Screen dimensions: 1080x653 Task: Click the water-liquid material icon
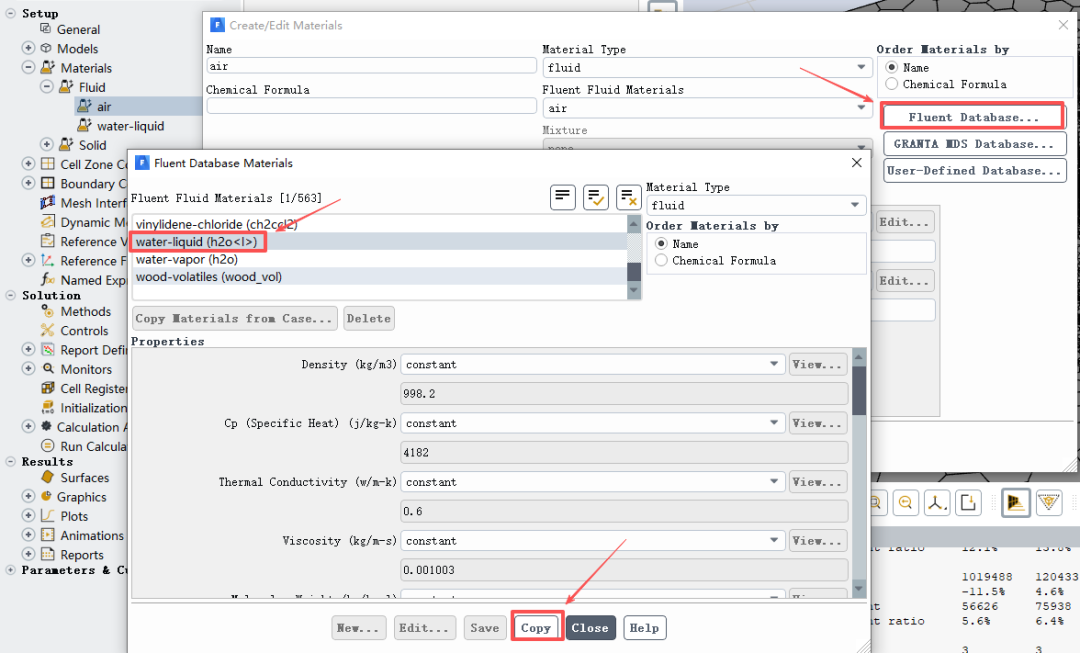coord(84,125)
